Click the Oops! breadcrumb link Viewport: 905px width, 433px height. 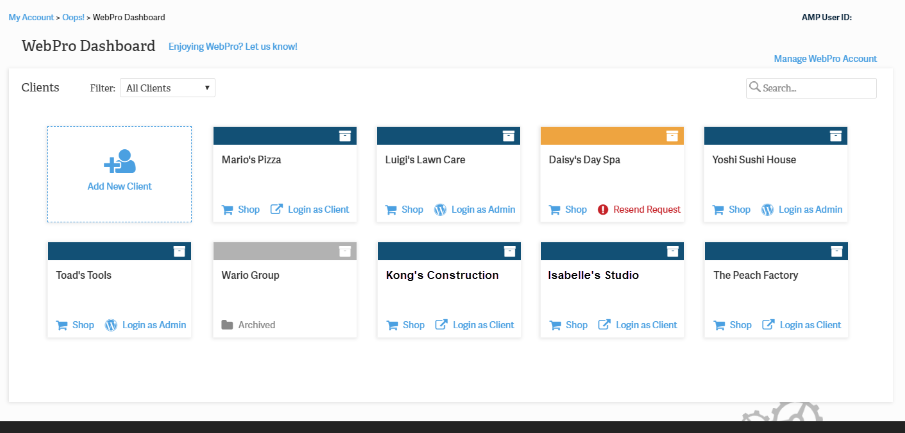pos(74,17)
